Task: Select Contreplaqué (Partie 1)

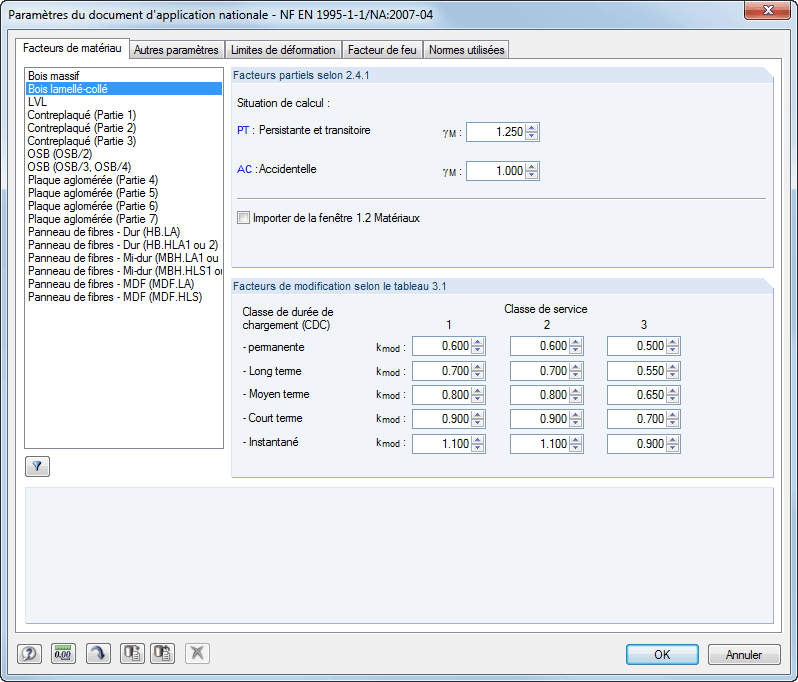Action: (124, 115)
